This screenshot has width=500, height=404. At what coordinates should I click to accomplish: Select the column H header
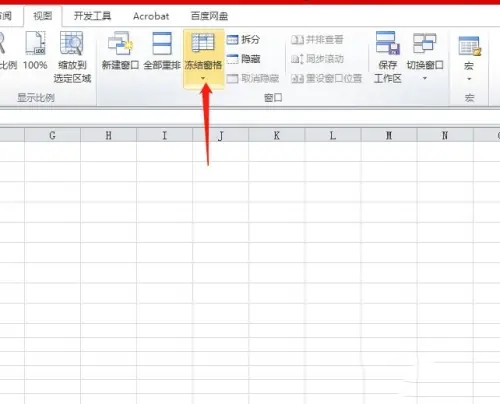pos(109,135)
